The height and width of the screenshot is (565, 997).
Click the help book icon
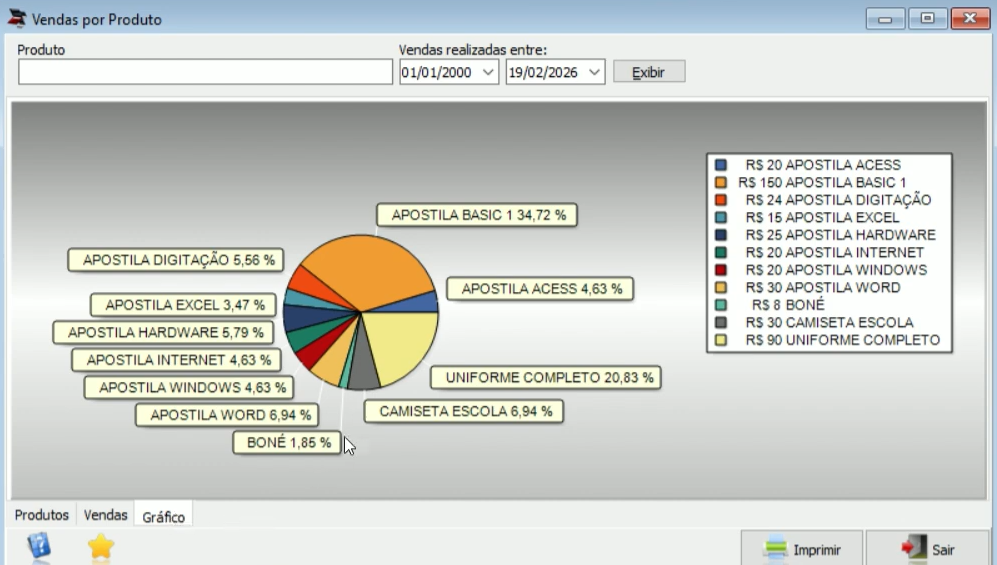(39, 547)
